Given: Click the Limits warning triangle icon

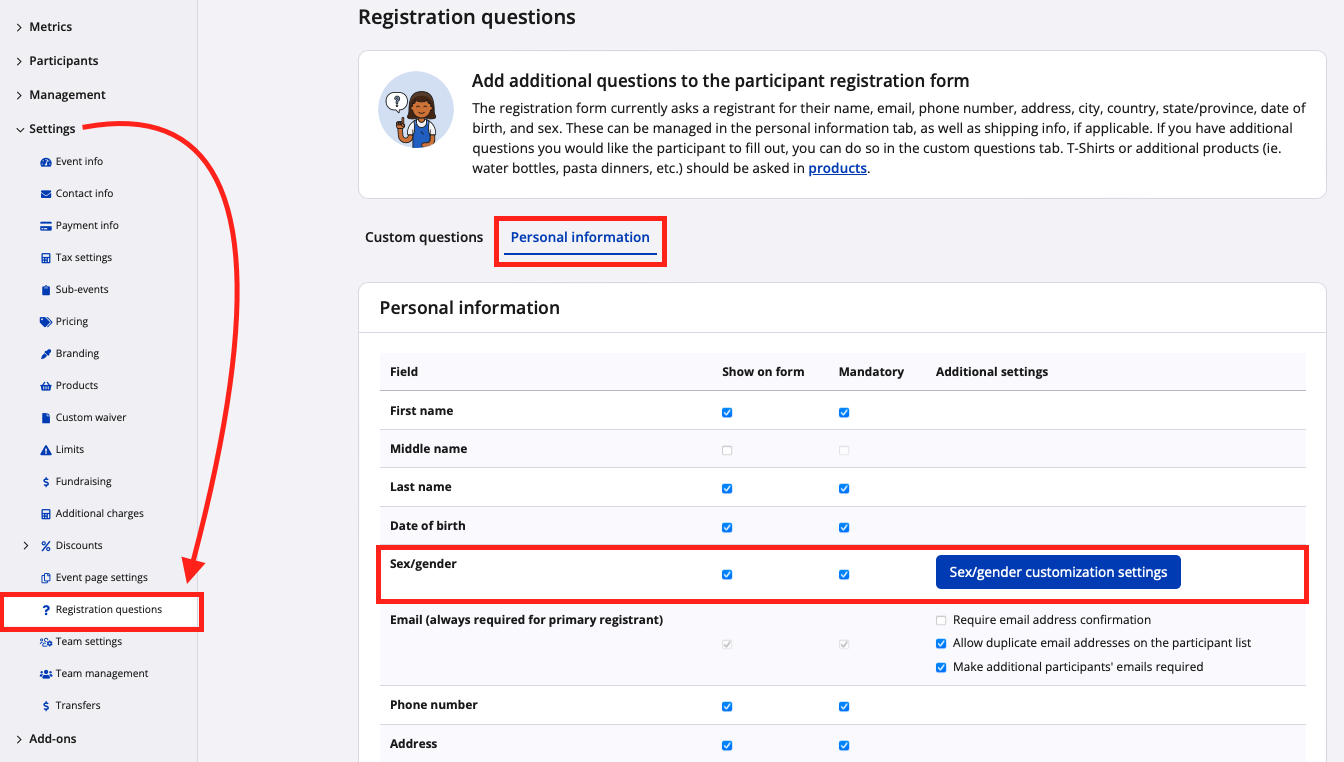Looking at the screenshot, I should click(x=46, y=450).
